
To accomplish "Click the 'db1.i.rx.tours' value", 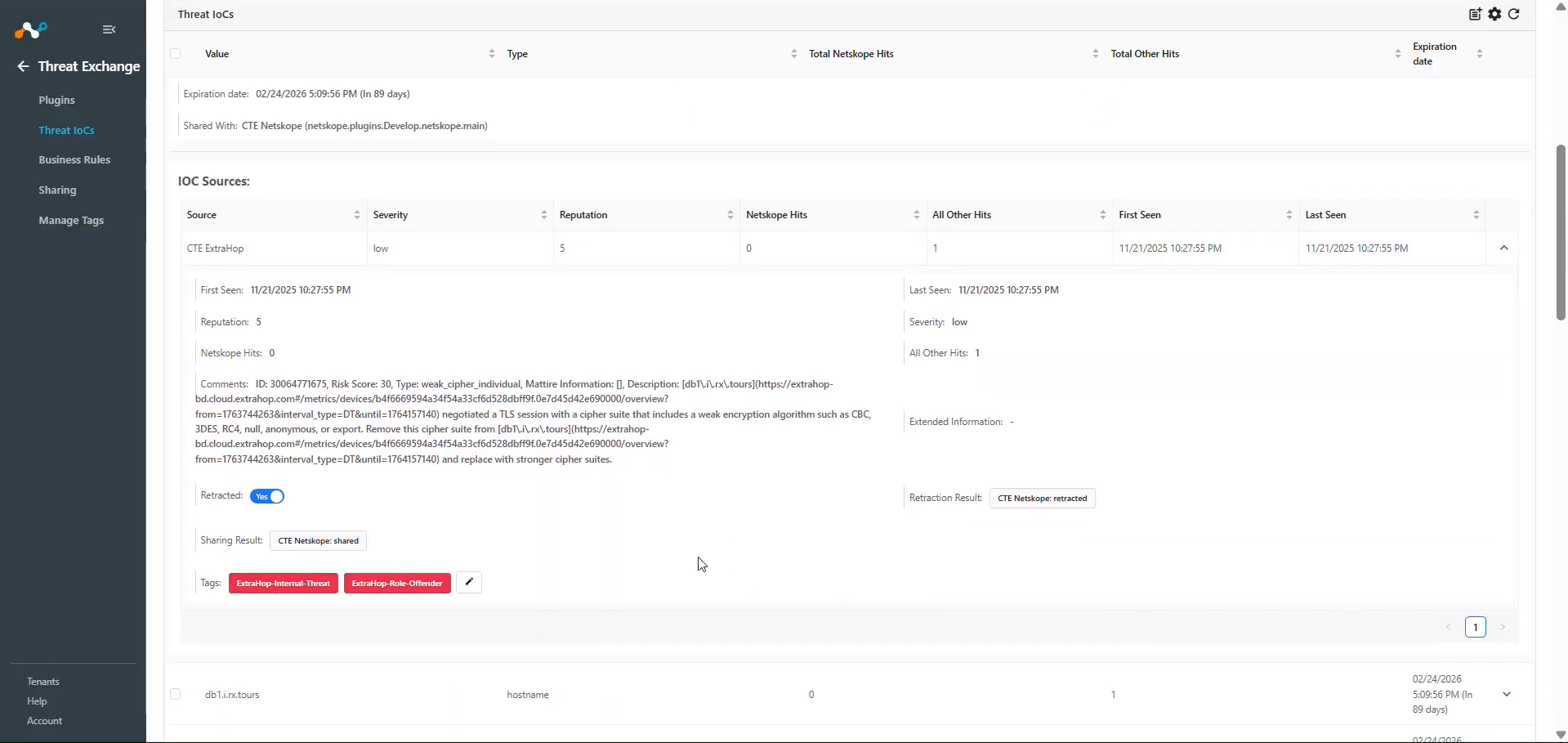I will click(x=232, y=695).
